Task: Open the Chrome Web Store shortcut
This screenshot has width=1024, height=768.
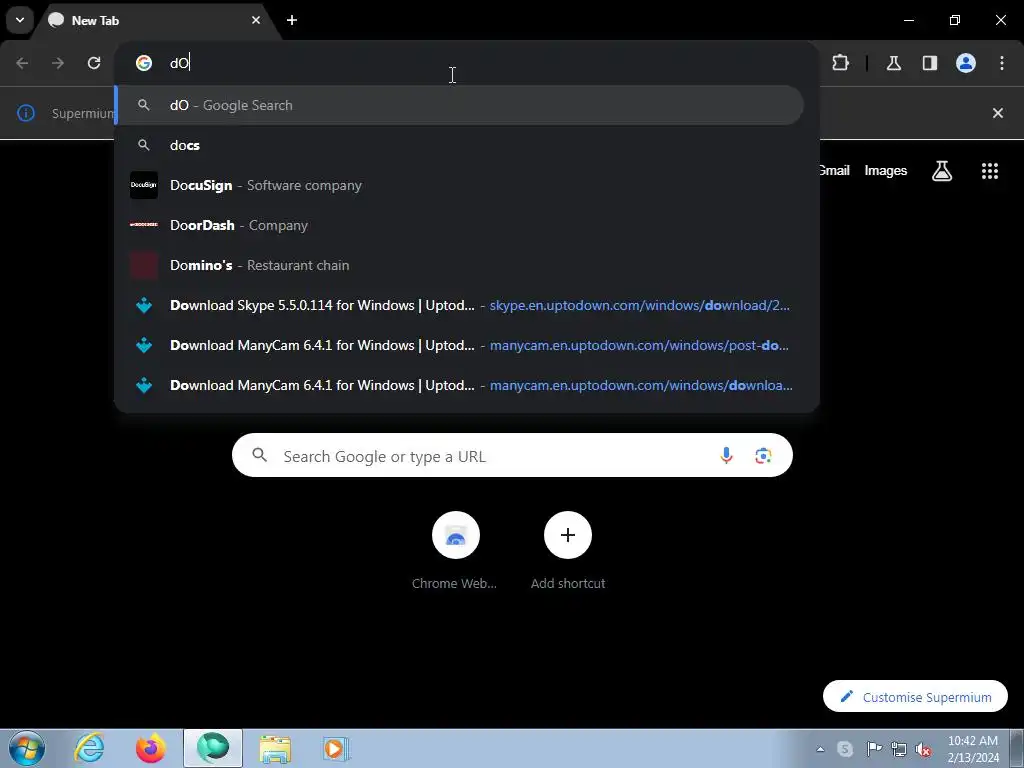Action: (x=455, y=551)
